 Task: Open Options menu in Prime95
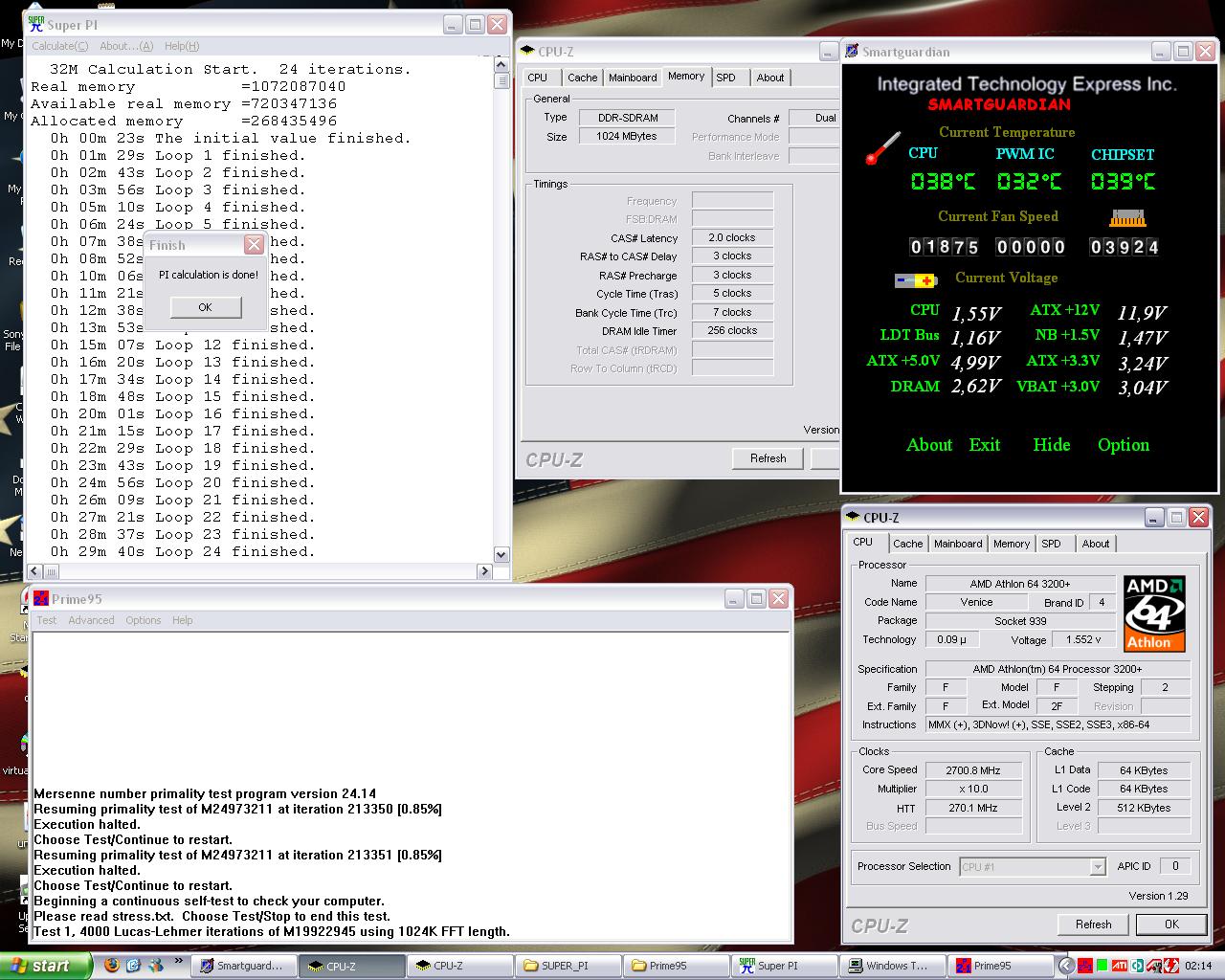144,620
